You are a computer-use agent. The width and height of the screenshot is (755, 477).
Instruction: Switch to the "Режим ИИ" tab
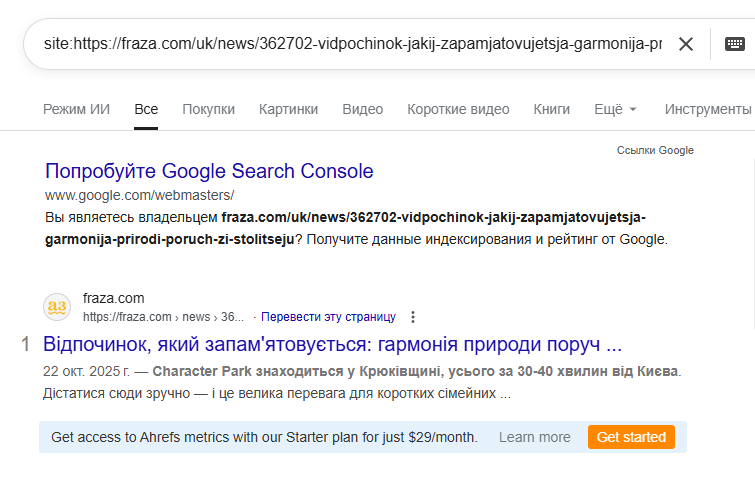tap(76, 109)
